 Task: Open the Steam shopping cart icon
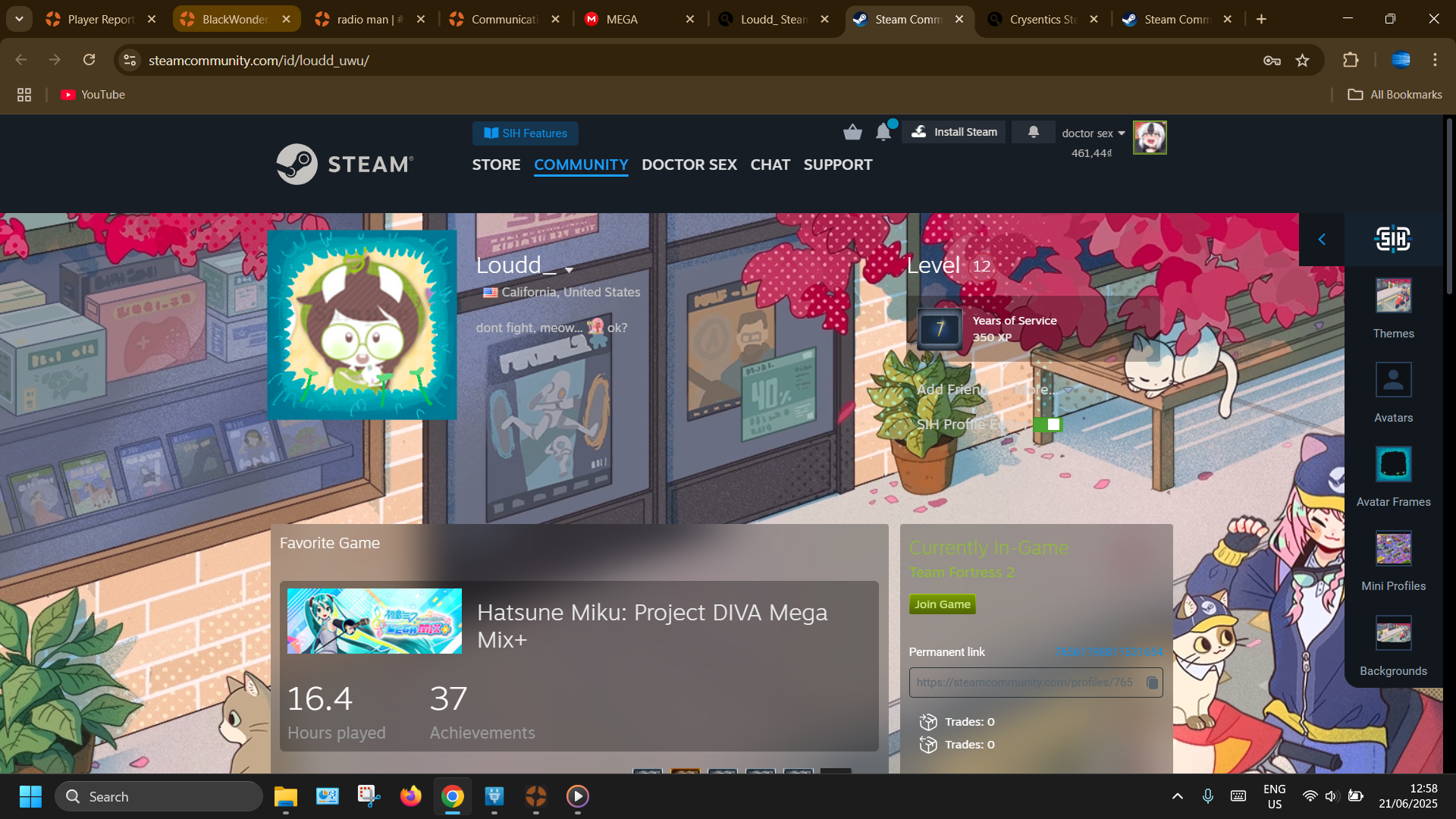tap(852, 133)
